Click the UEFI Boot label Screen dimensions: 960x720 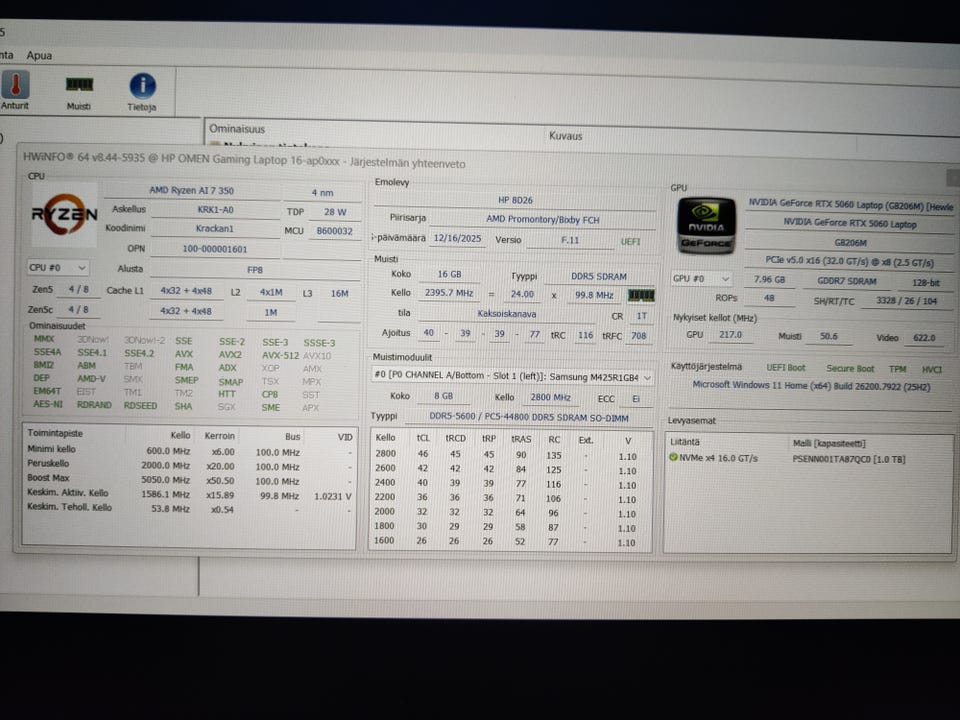click(x=786, y=367)
